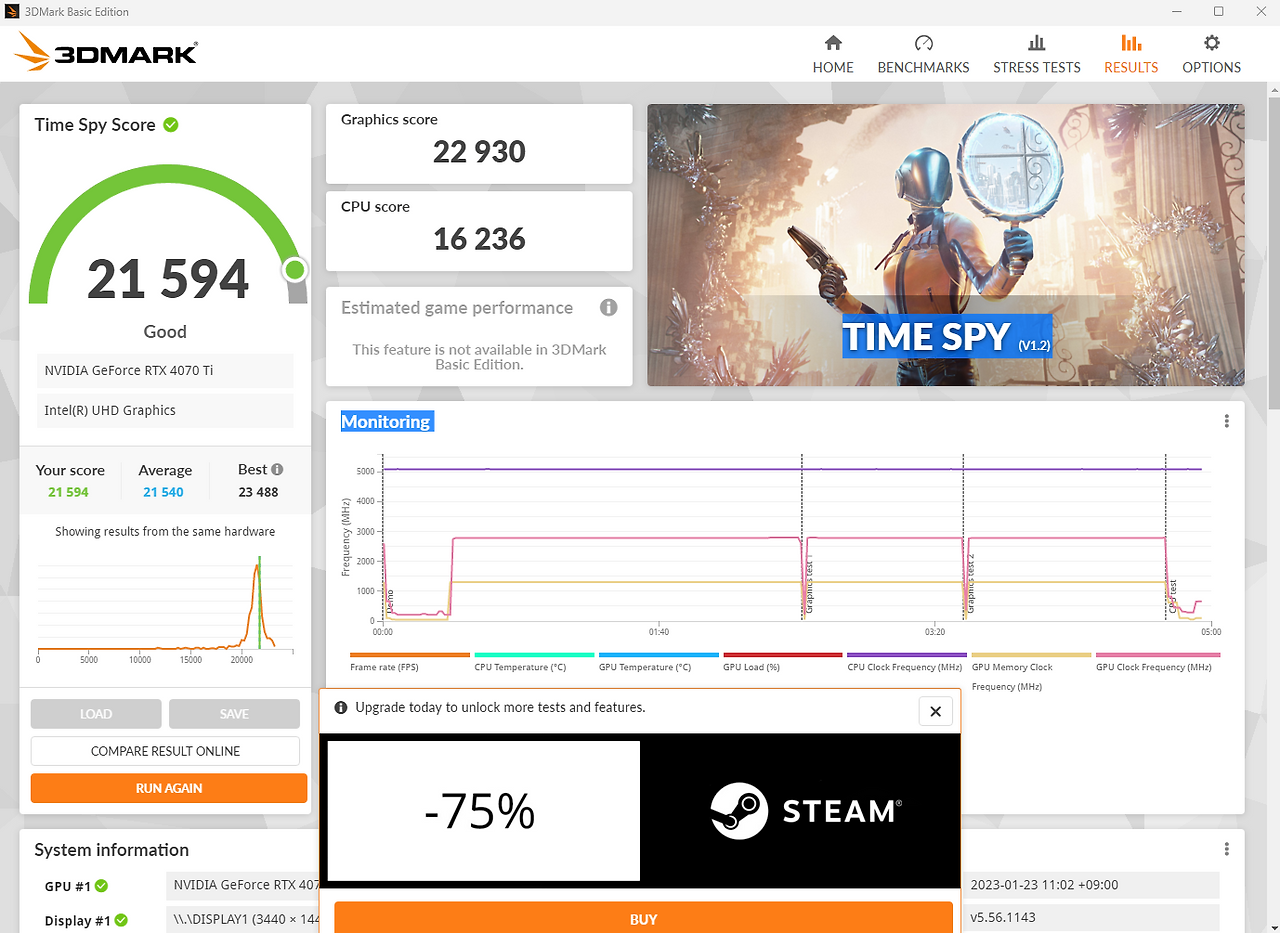The width and height of the screenshot is (1280, 933).
Task: Close the upgrade promotion popup
Action: tap(935, 712)
